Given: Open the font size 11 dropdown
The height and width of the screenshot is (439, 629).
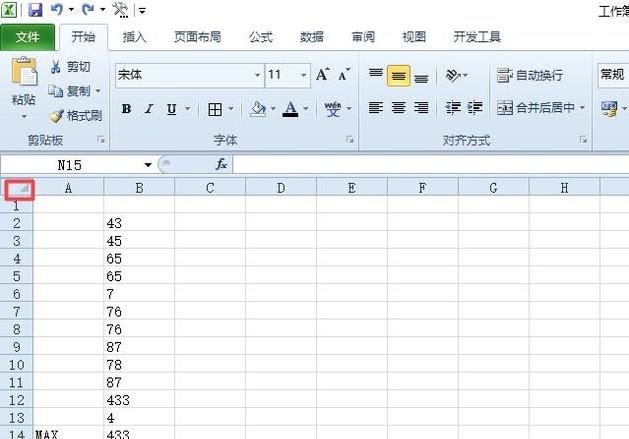Looking at the screenshot, I should tap(303, 75).
